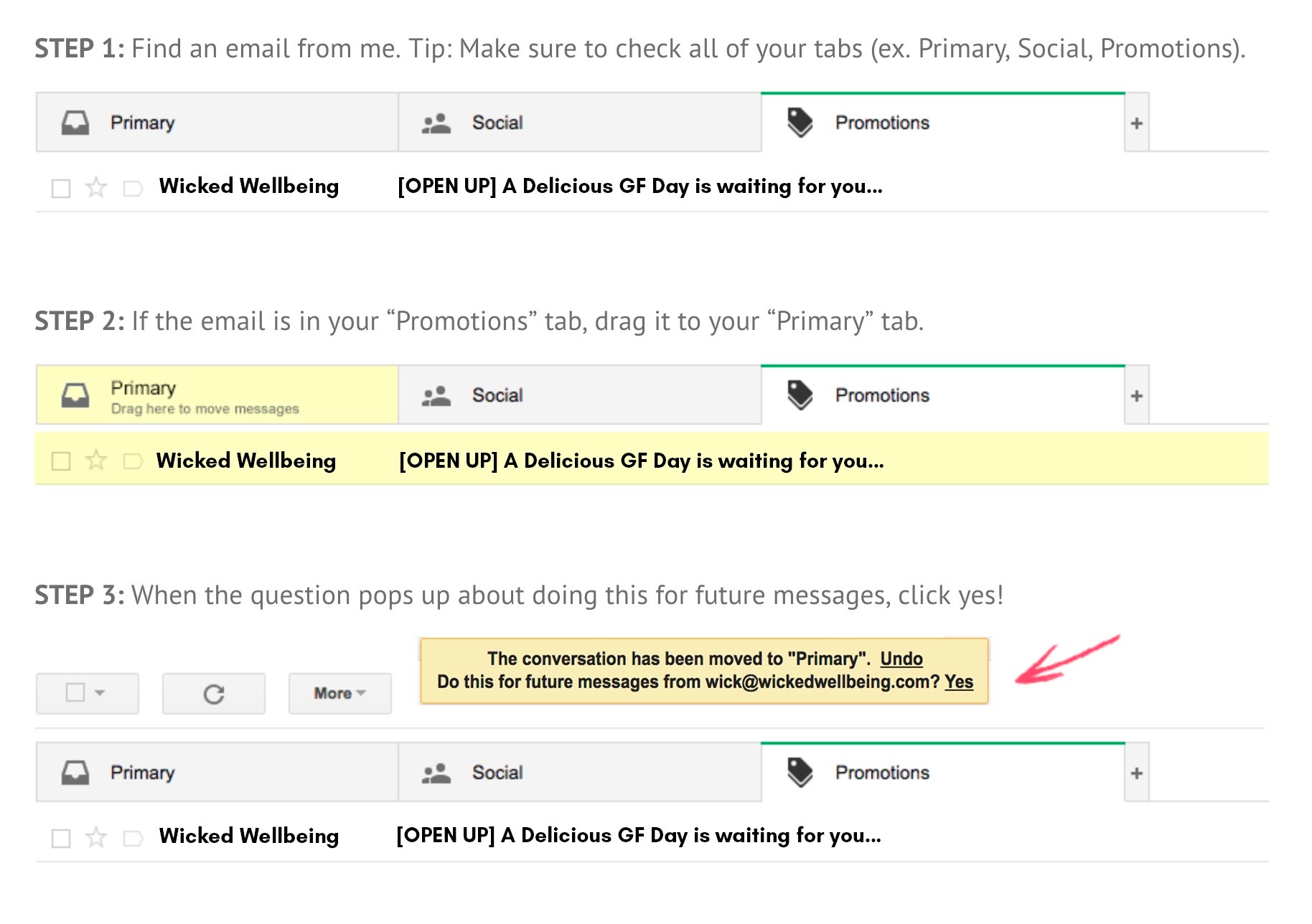Switch to the Social tab in Step 1
The width and height of the screenshot is (1312, 924).
[580, 123]
